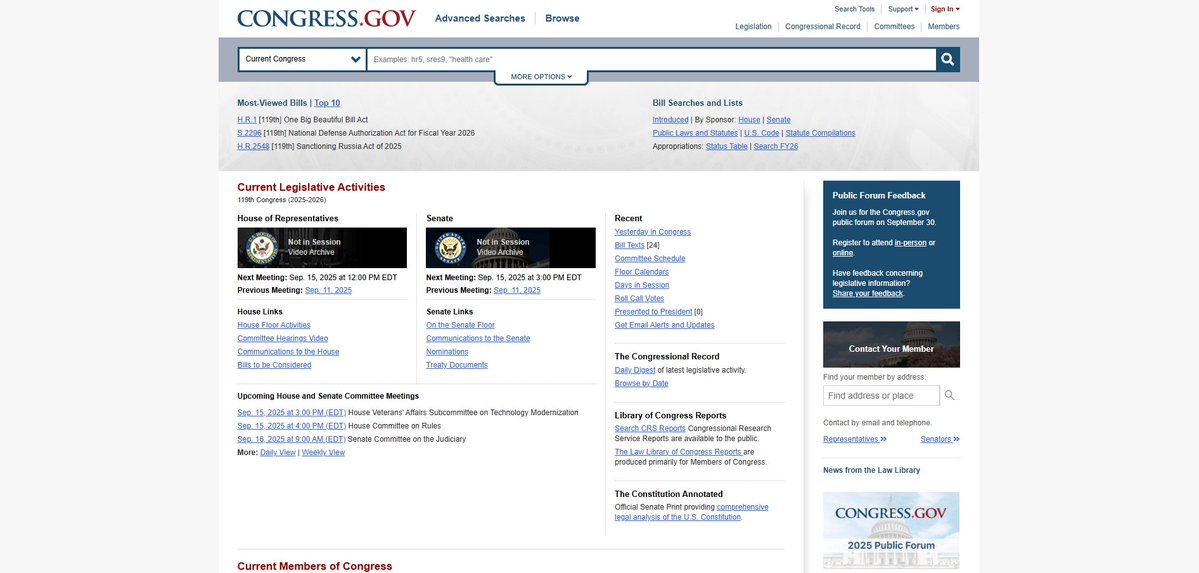
Task: Click into the main search field
Action: 651,59
